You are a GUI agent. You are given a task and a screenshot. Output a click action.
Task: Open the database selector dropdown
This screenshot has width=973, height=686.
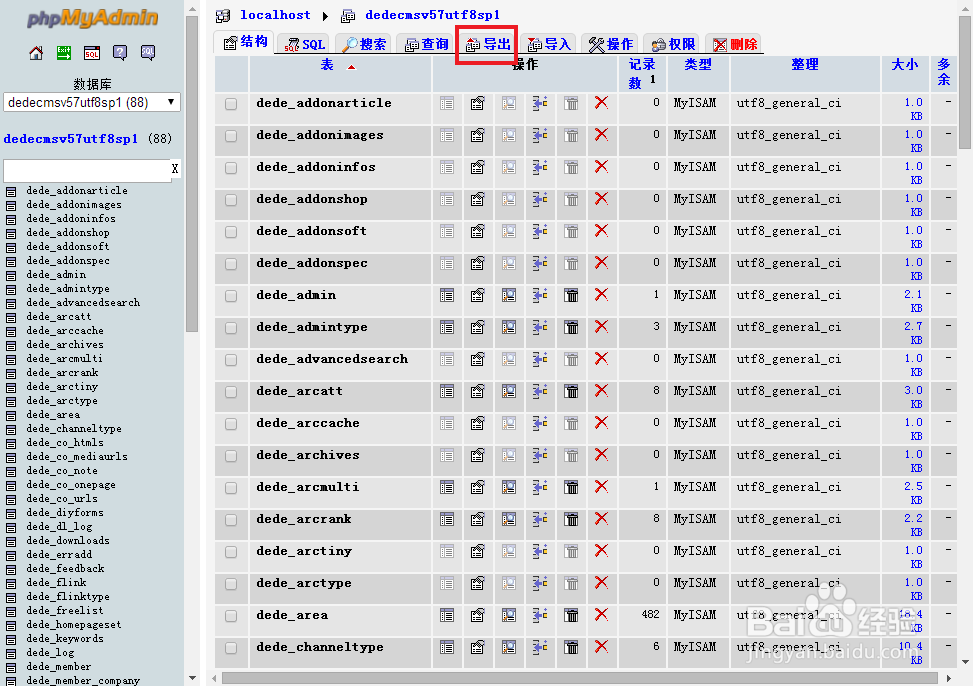point(92,102)
